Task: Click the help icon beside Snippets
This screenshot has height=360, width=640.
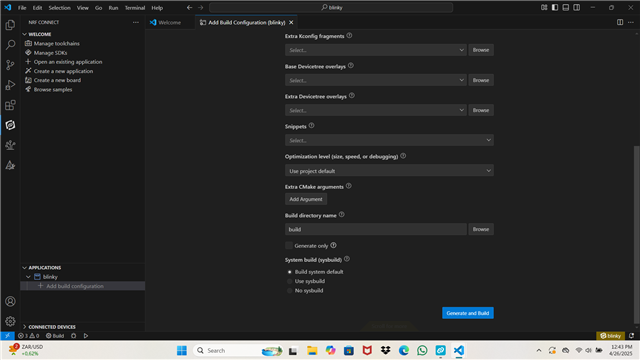Action: (x=311, y=126)
